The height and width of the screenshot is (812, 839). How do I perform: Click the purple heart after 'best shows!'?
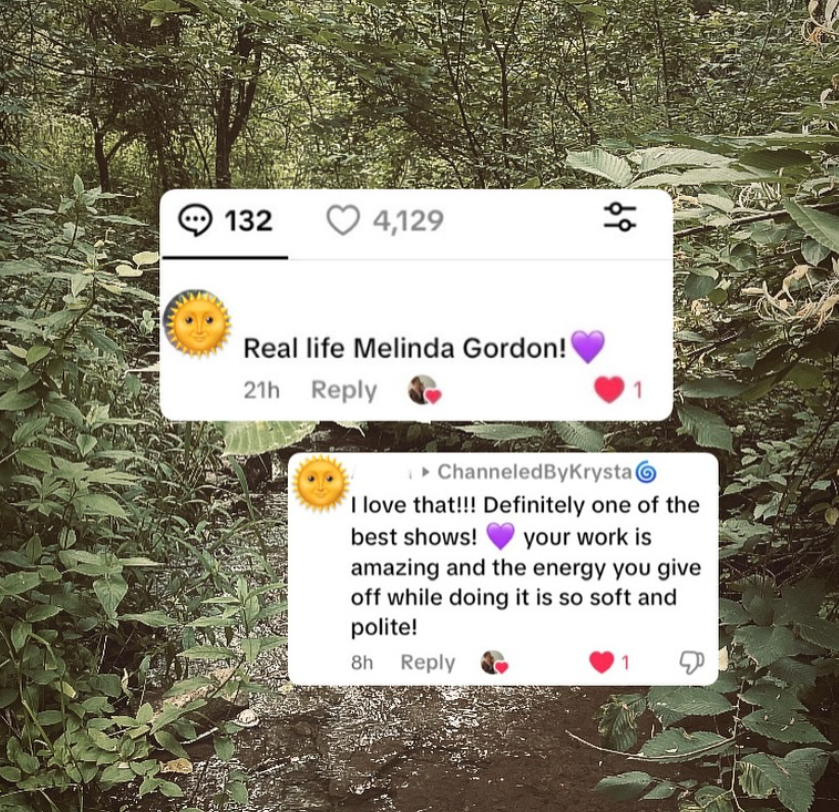click(500, 537)
